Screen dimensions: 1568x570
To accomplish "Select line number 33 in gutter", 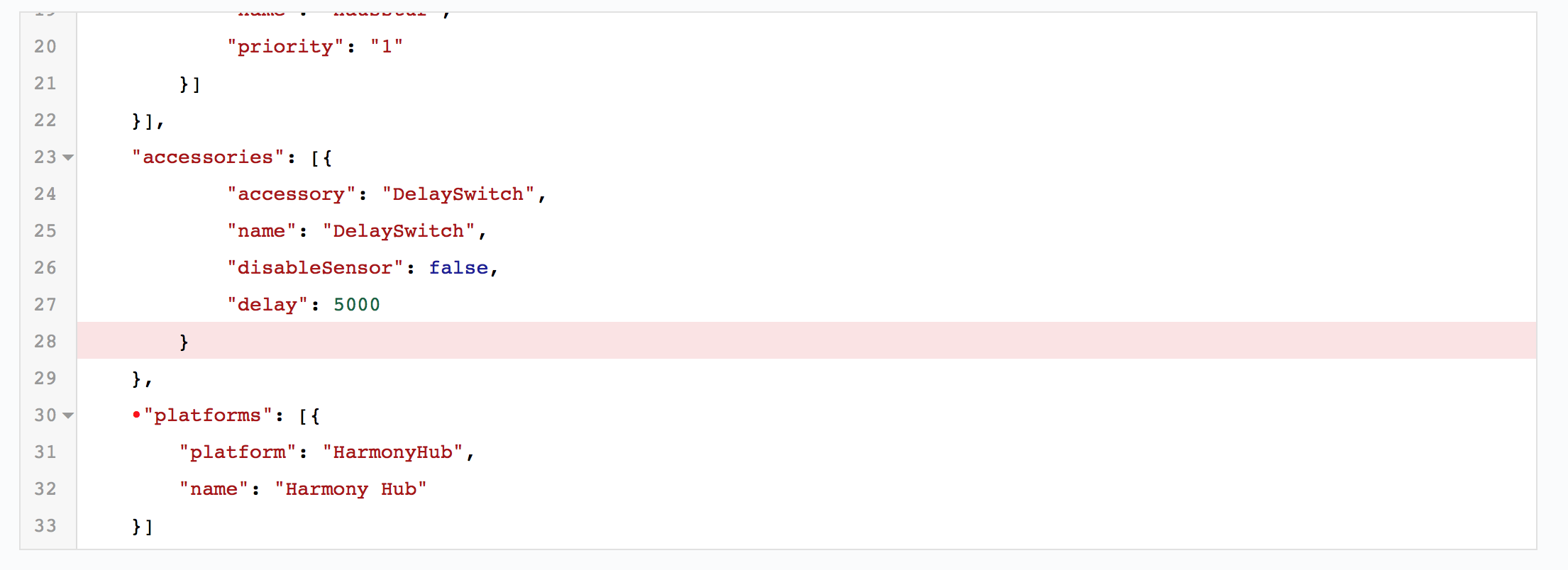I will pos(45,525).
